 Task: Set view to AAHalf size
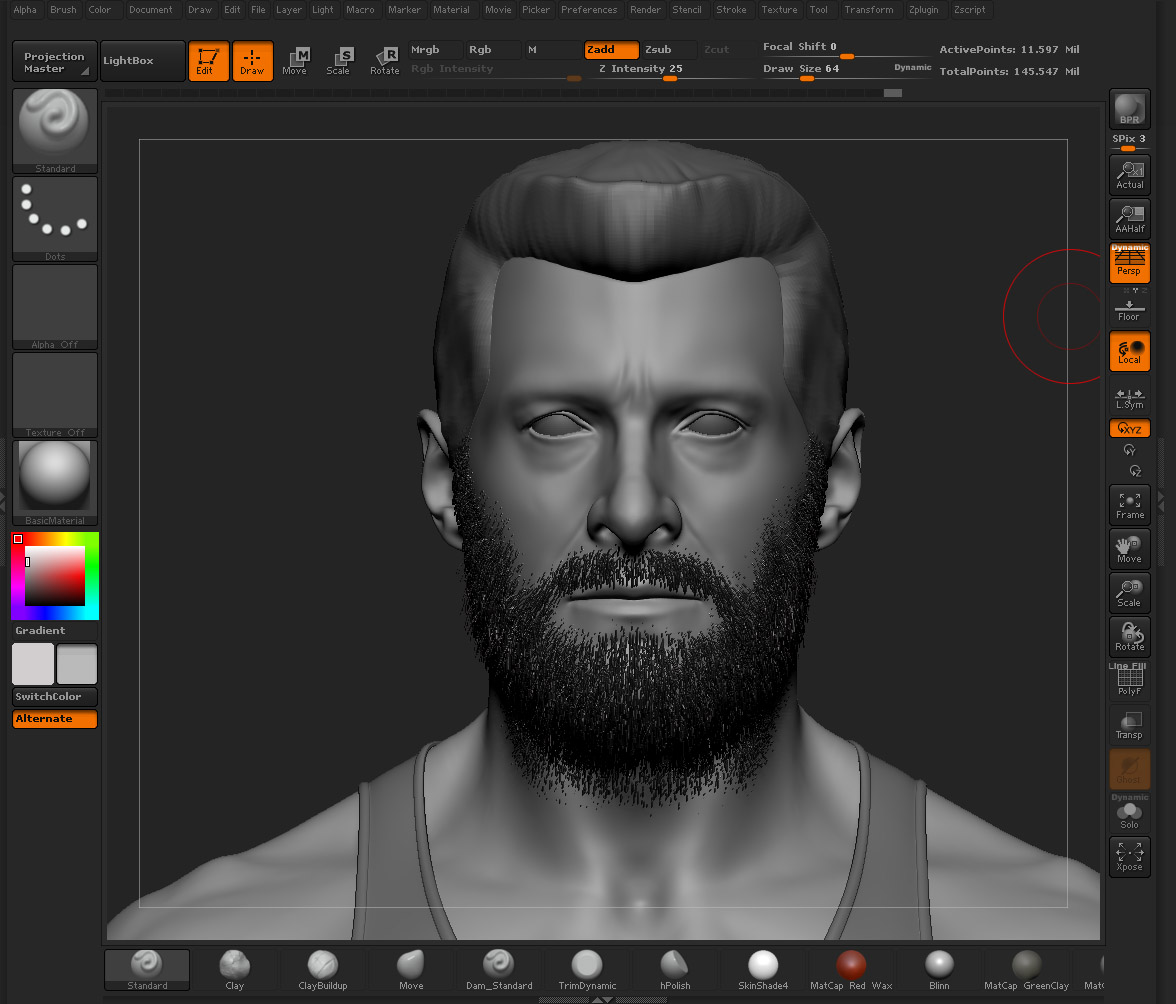tap(1130, 219)
